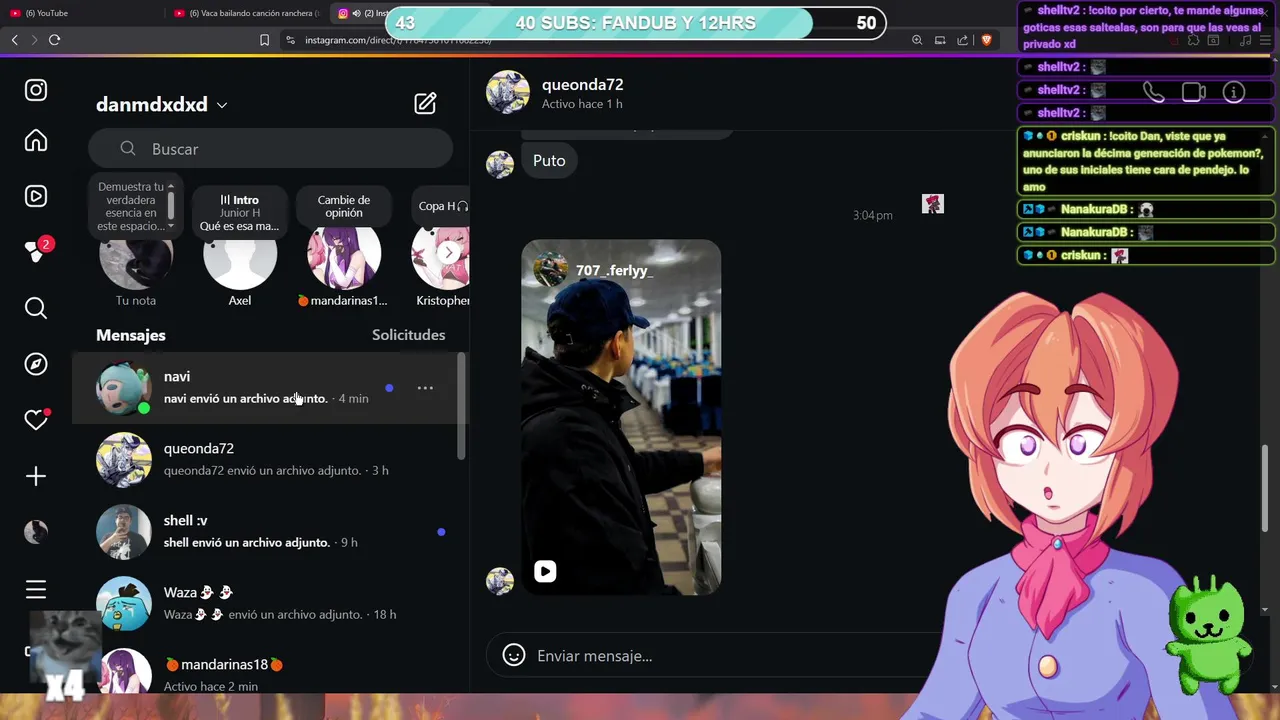Image resolution: width=1280 pixels, height=720 pixels.
Task: Go to Home feed via house icon
Action: 36,140
